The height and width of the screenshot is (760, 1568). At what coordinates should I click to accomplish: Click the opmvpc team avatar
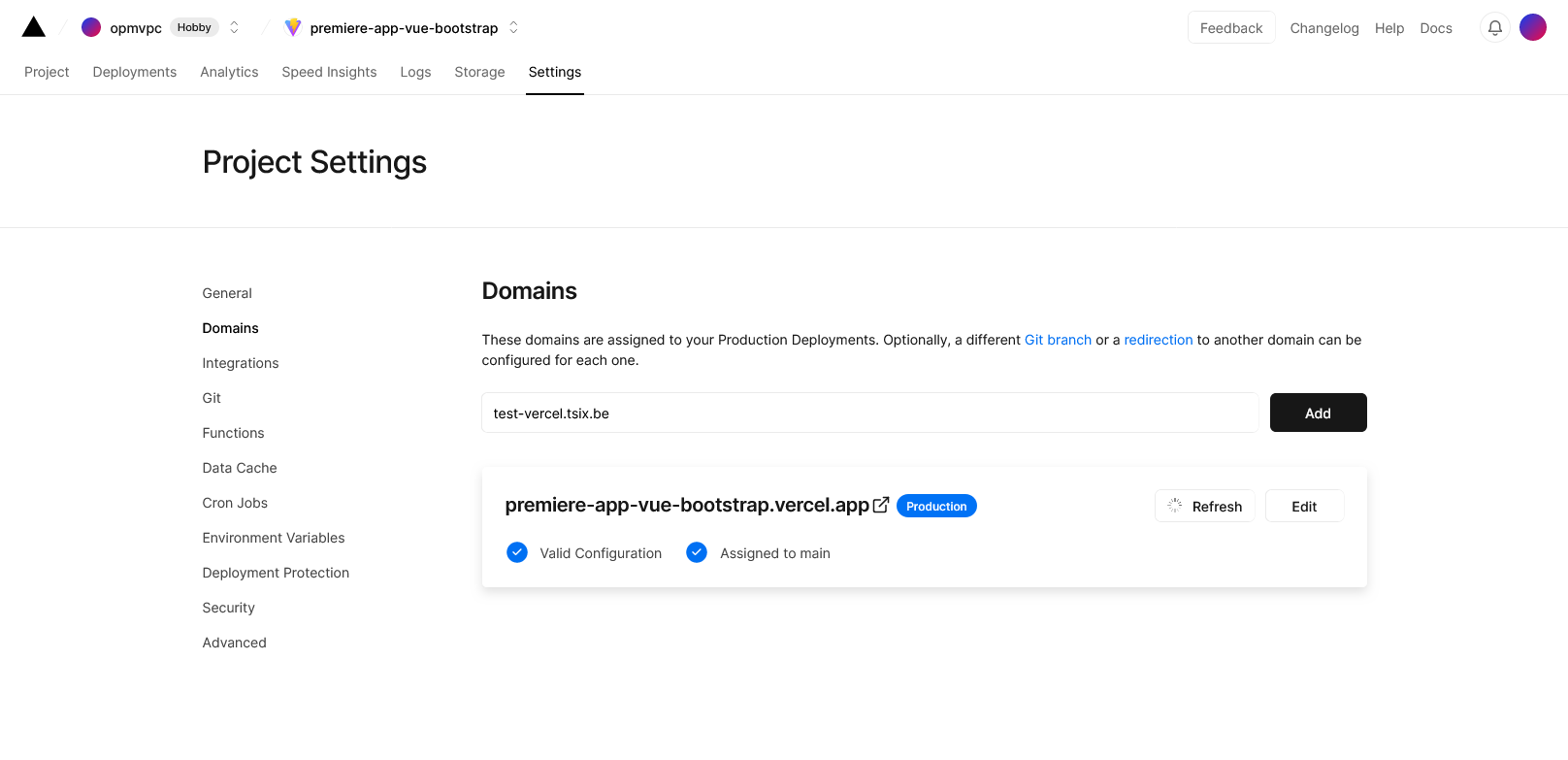[x=91, y=27]
